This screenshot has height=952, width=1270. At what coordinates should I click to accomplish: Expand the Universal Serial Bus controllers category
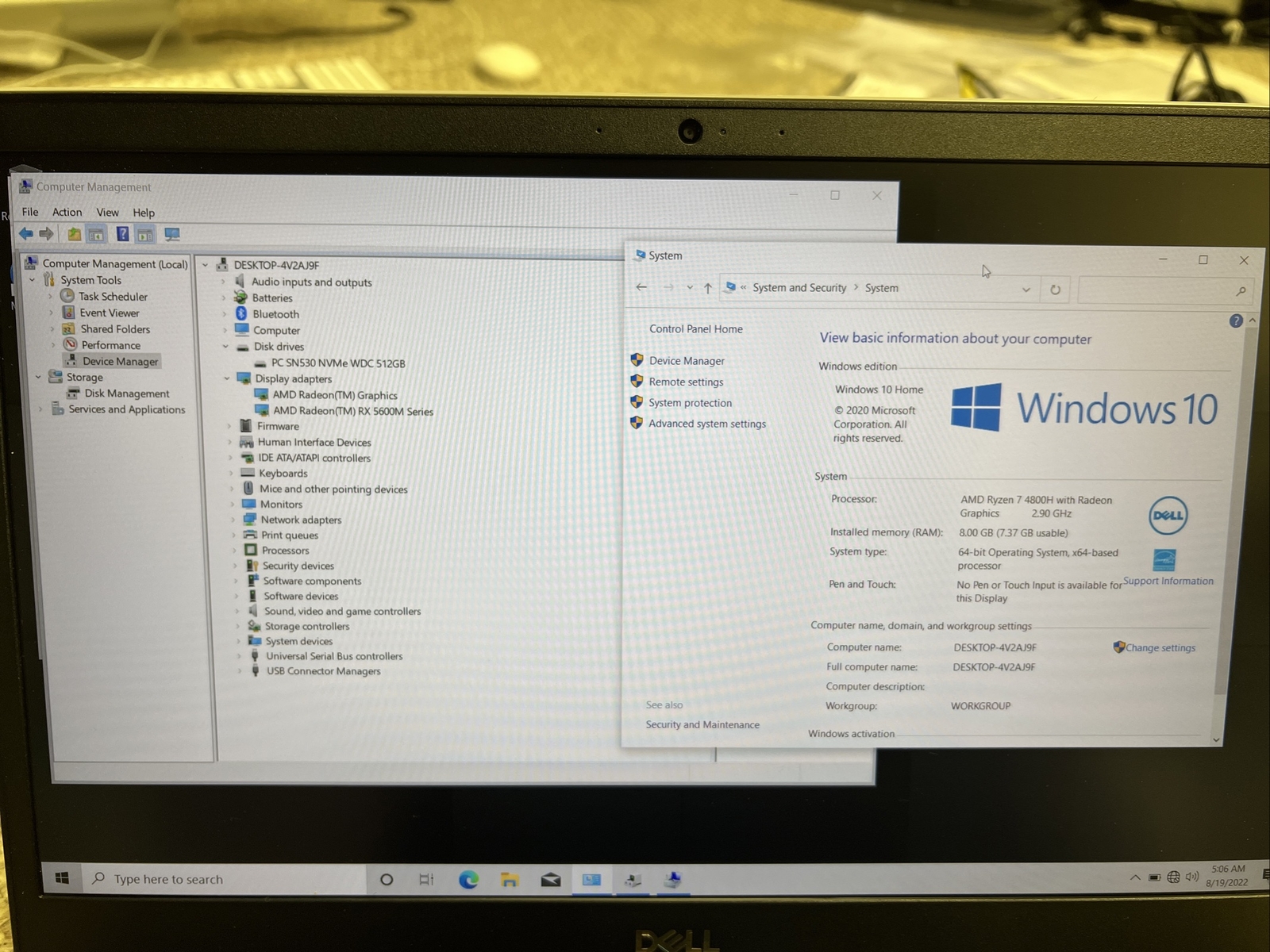pyautogui.click(x=238, y=656)
